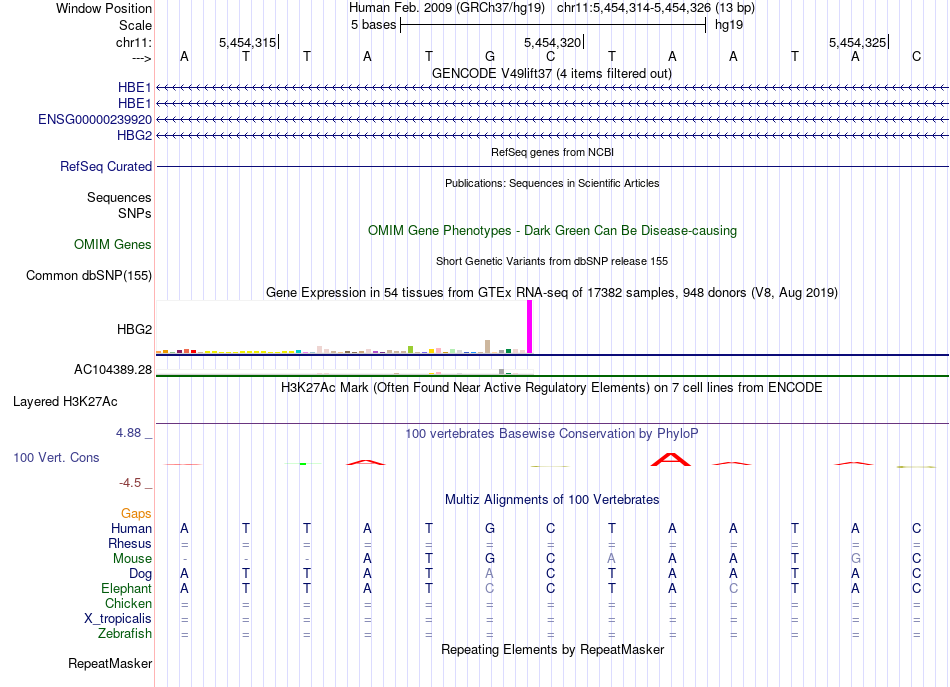Screen dimensions: 950x687
Task: Click the 5,454,325 ruler position
Action: click(858, 42)
